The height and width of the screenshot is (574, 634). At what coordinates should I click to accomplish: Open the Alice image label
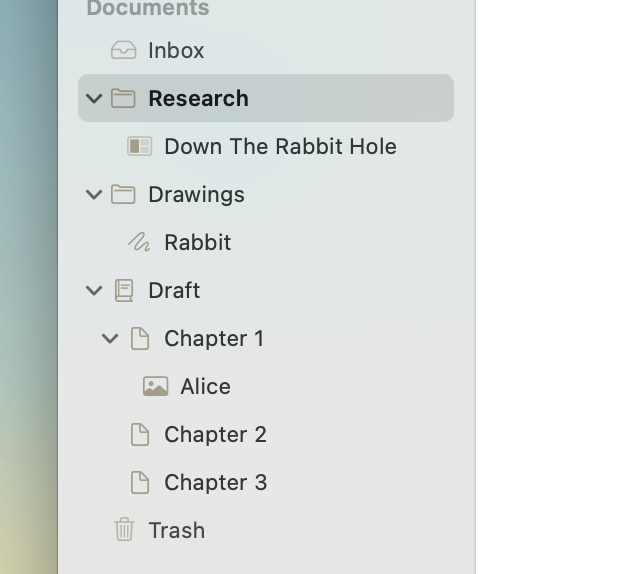pos(205,386)
